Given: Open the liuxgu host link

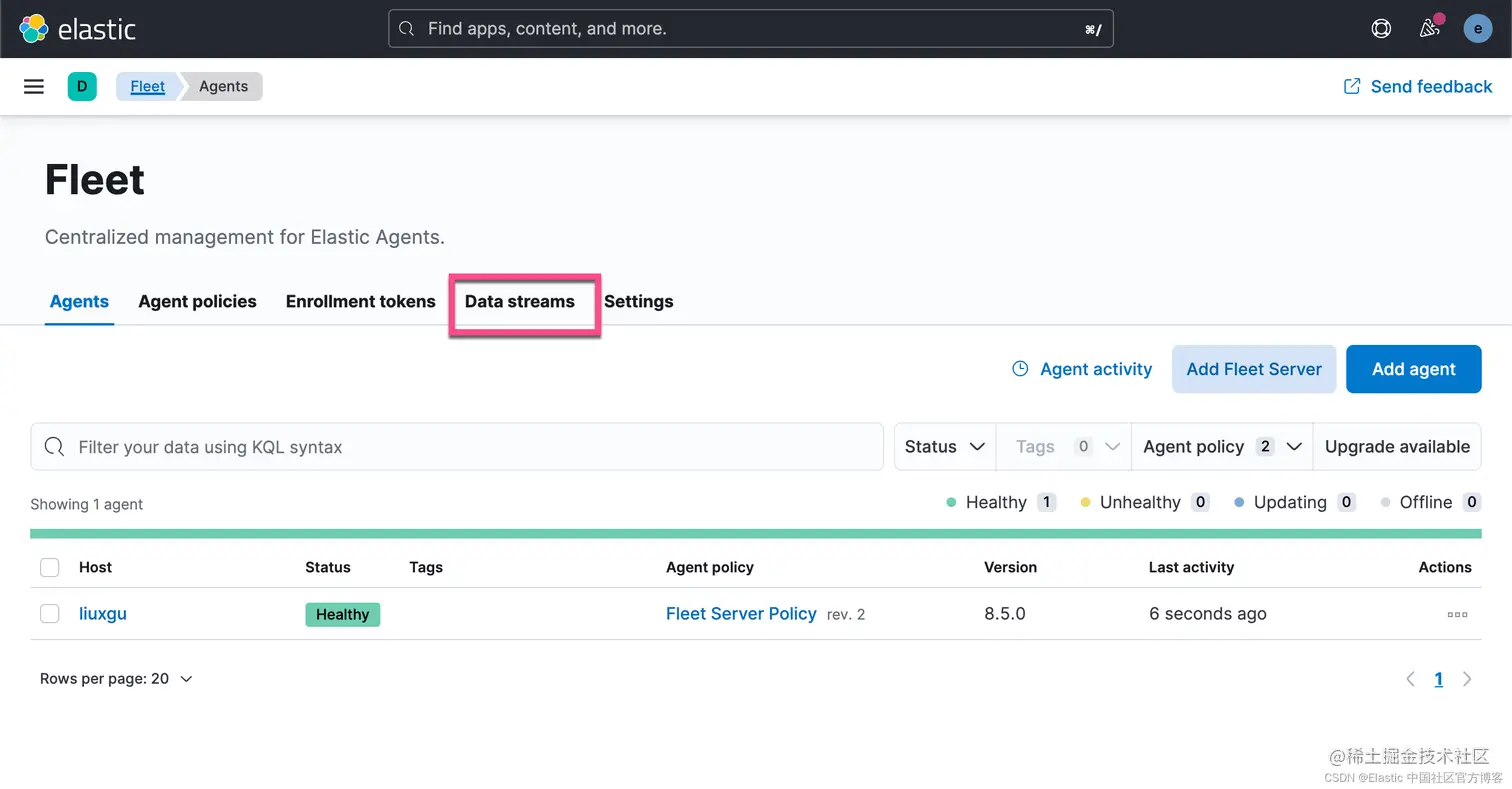Looking at the screenshot, I should (x=103, y=614).
